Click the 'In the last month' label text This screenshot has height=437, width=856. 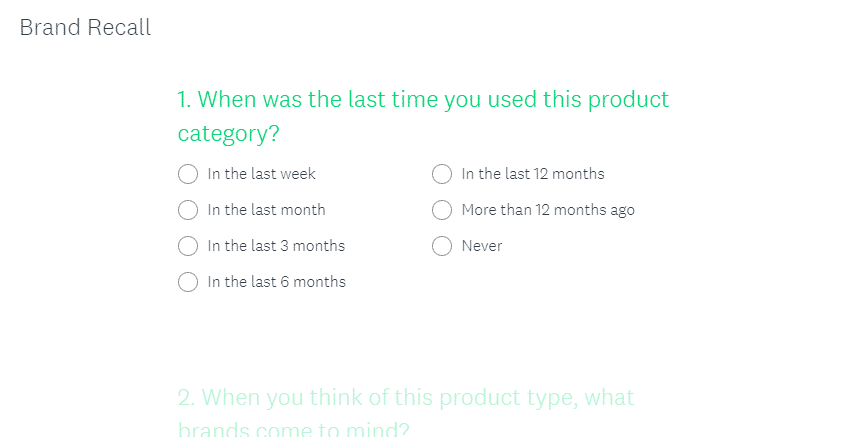266,210
